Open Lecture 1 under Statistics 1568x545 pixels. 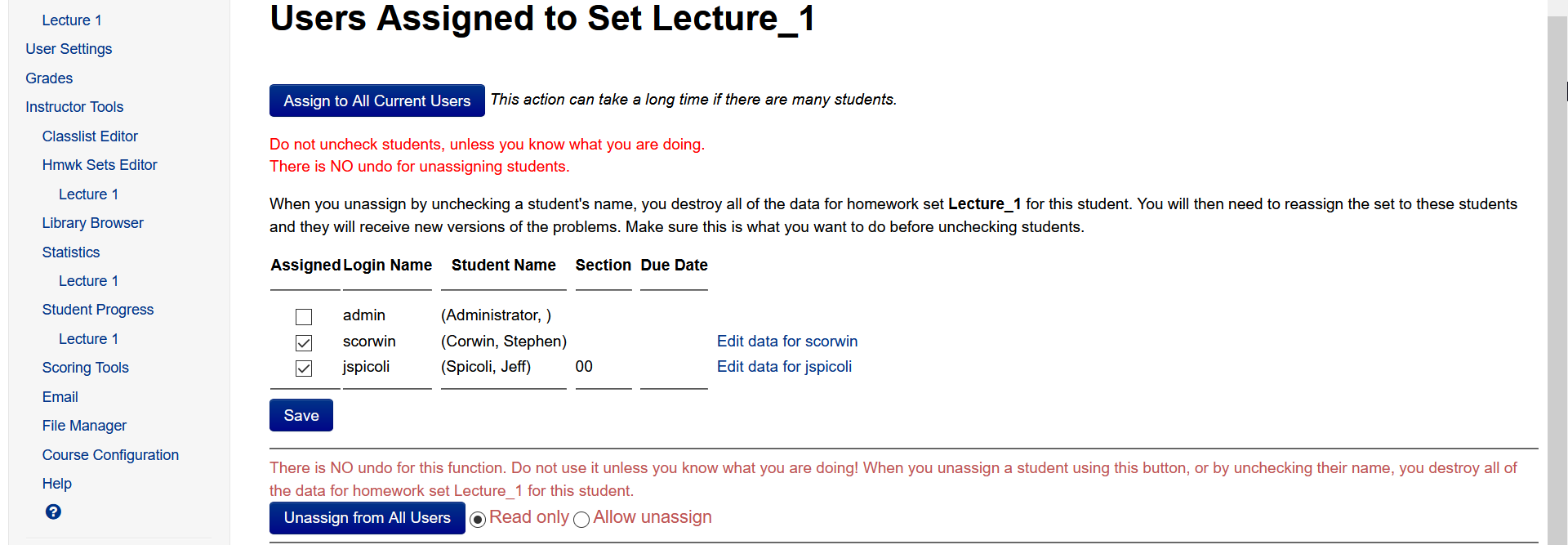[88, 281]
